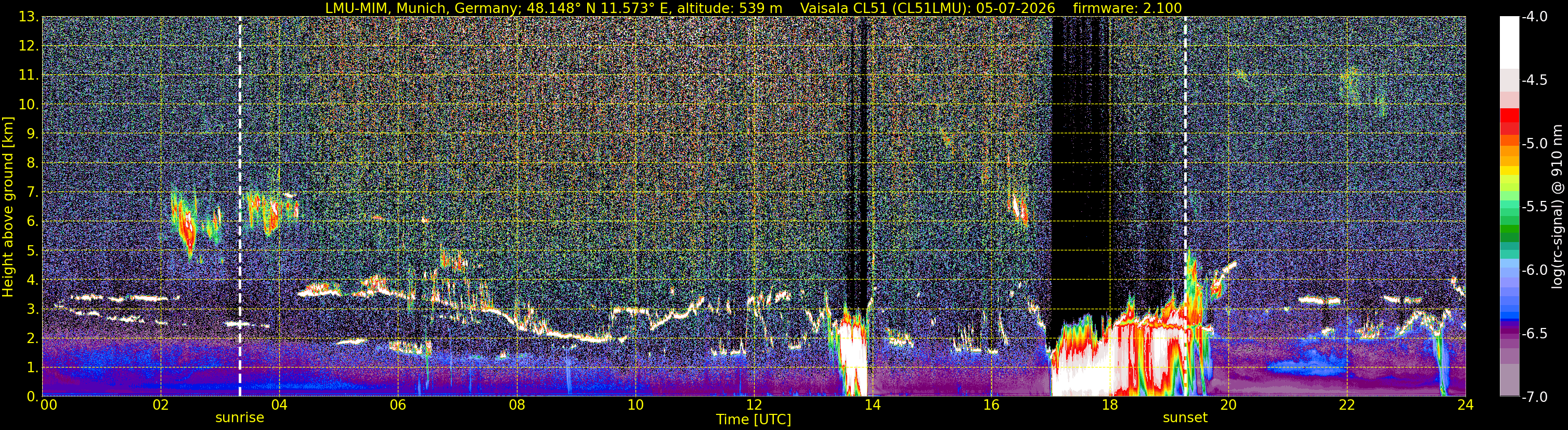Click the 'sunset' label below the axis
Screen dimensions: 1568x430
pyautogui.click(x=1185, y=418)
